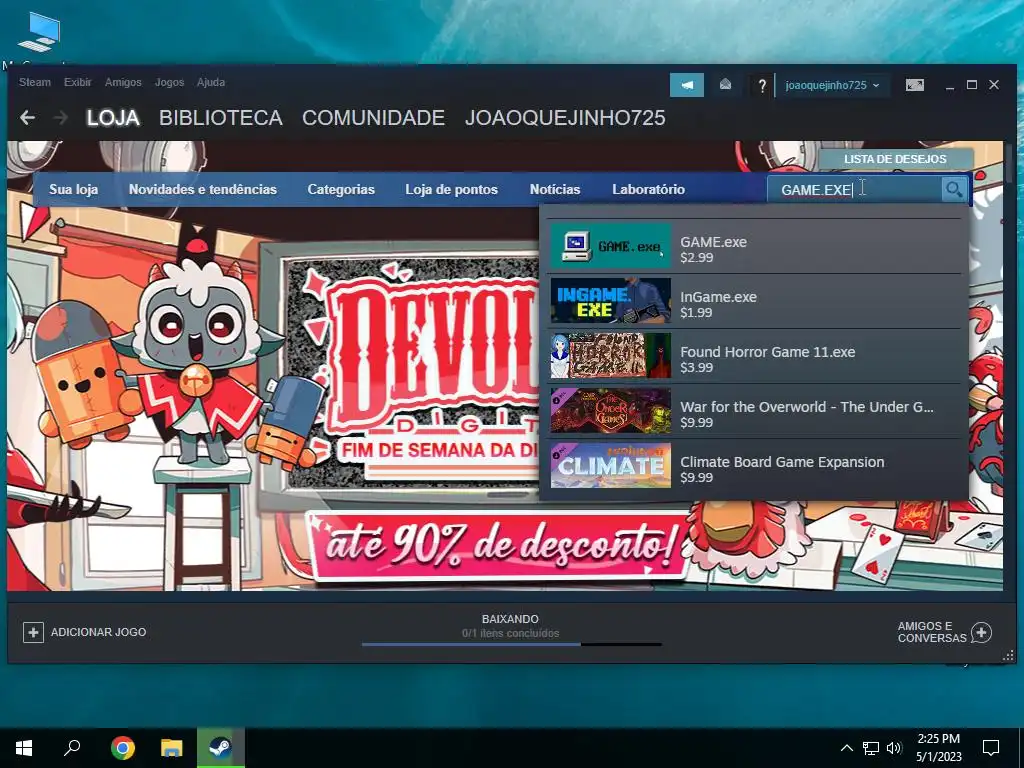
Task: Click InGame.exe result thumbnail
Action: 611,301
